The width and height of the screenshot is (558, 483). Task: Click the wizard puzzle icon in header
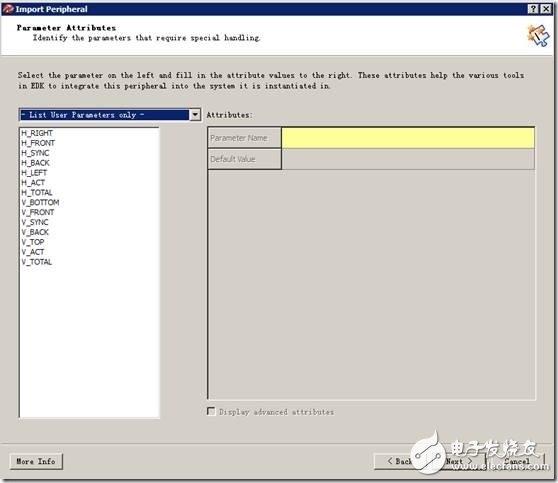pyautogui.click(x=538, y=35)
